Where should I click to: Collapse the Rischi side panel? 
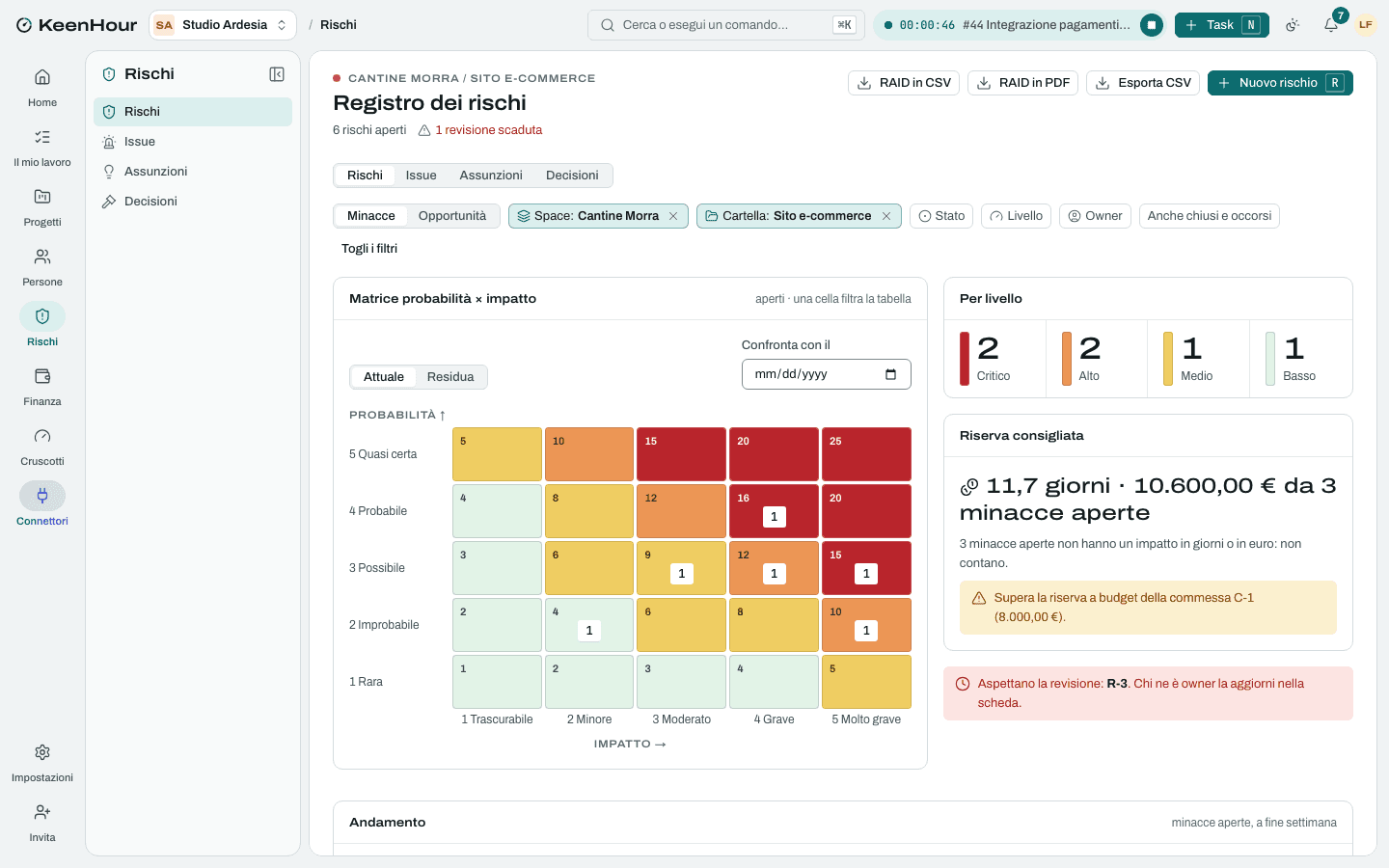tap(277, 74)
